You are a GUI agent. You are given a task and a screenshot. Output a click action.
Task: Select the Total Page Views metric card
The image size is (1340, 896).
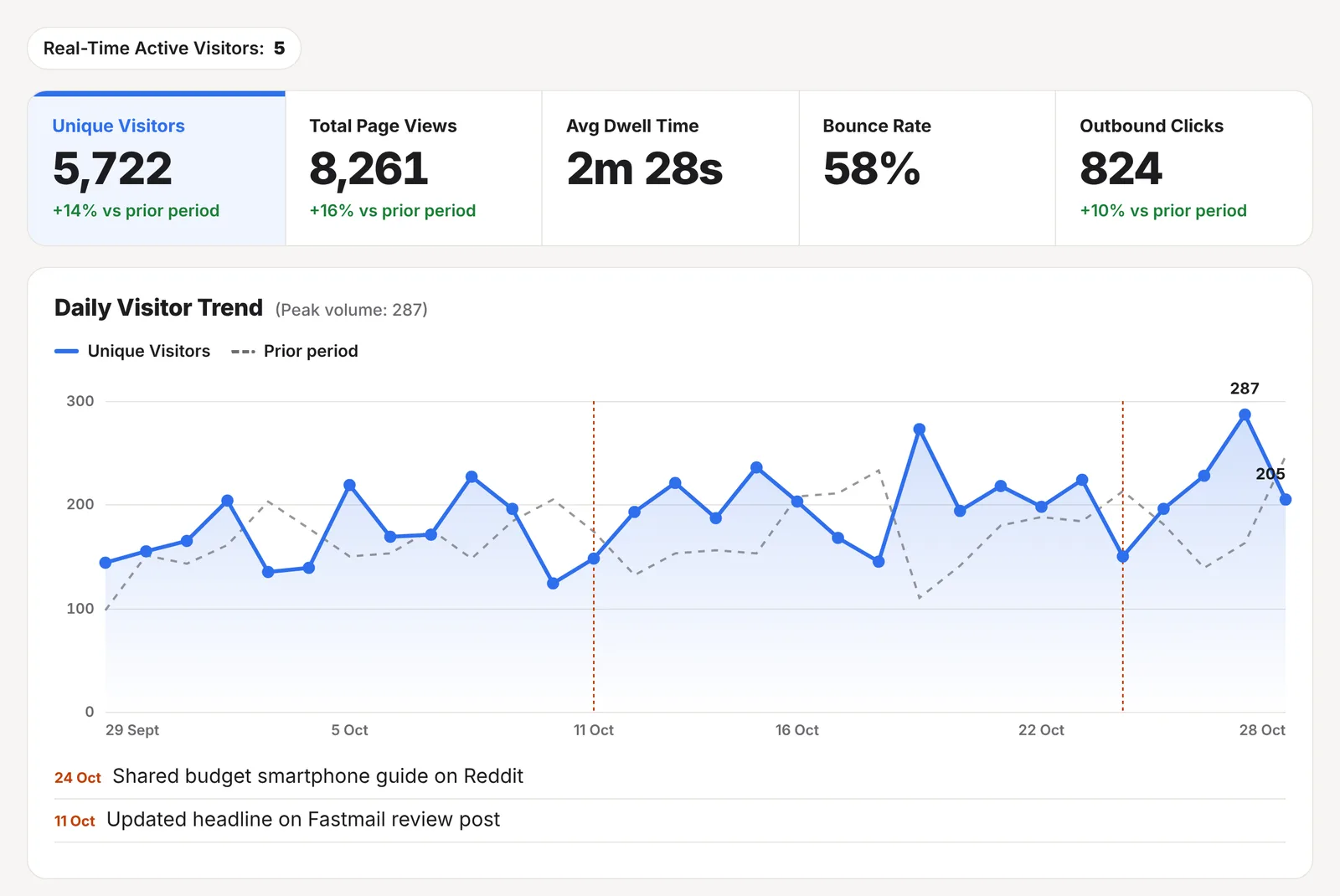(414, 168)
